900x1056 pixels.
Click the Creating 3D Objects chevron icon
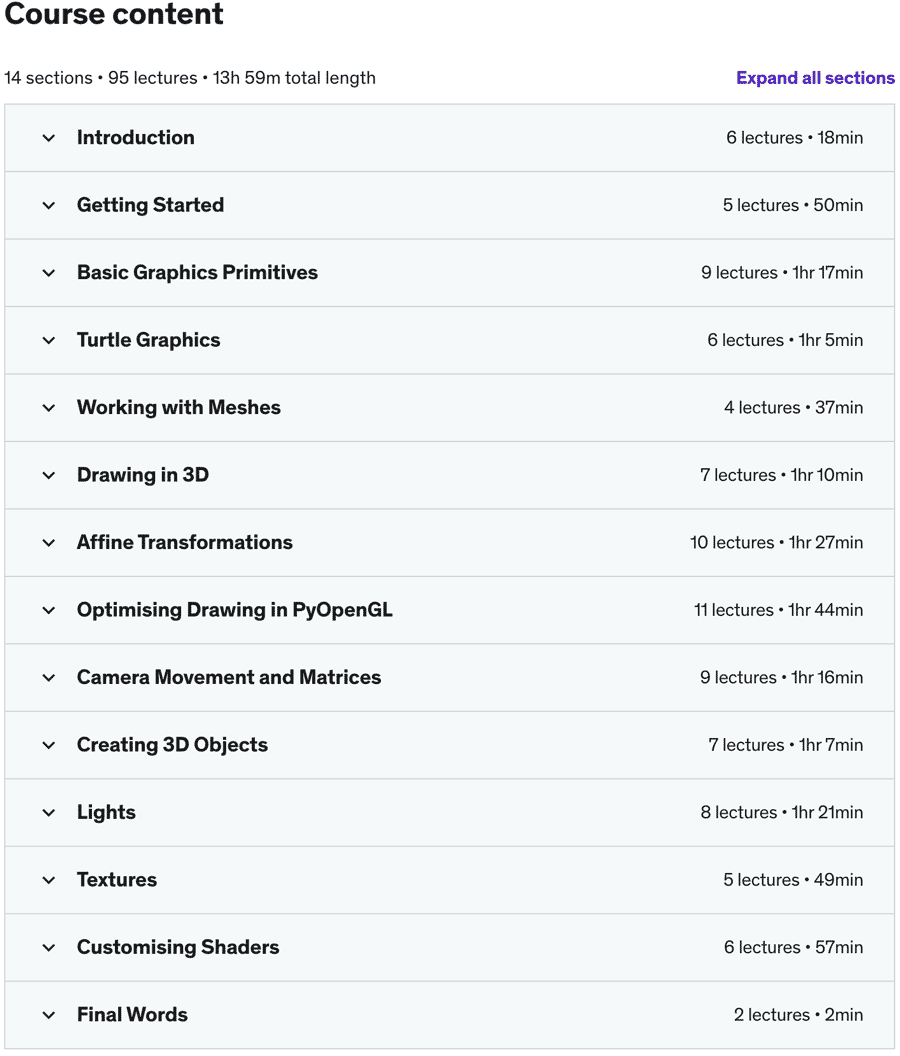coord(49,745)
